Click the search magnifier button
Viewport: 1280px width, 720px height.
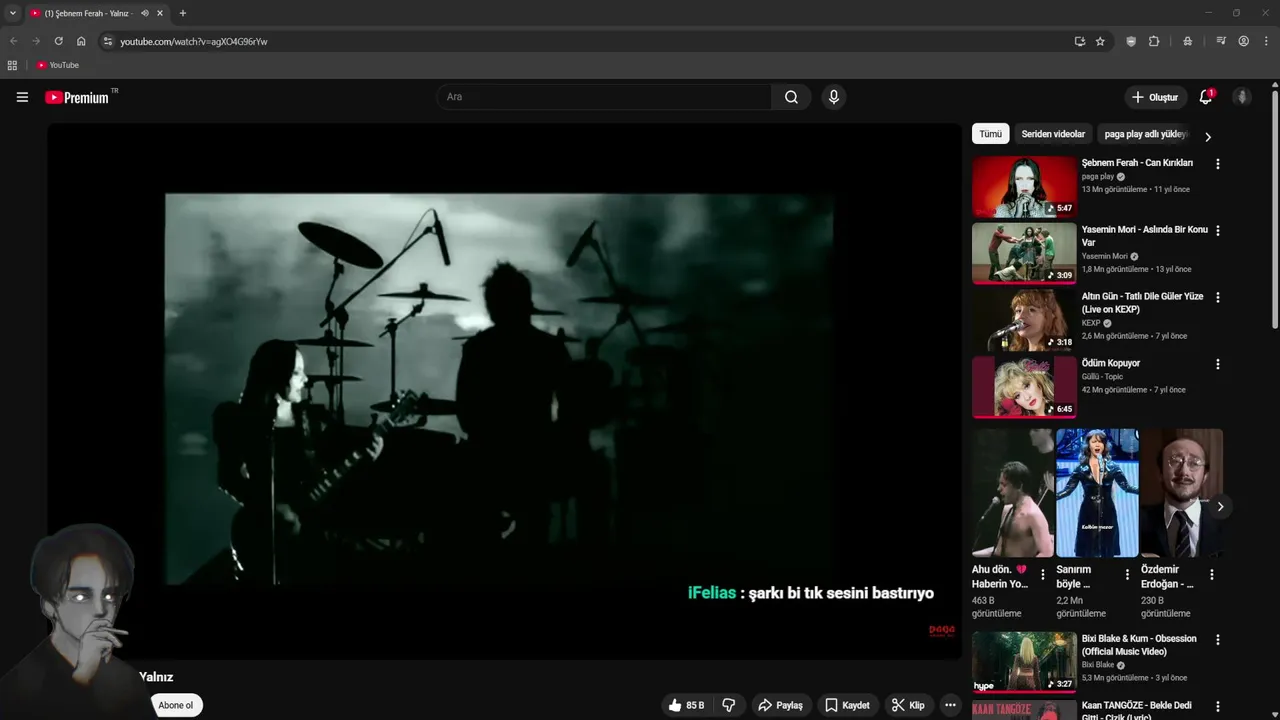click(791, 97)
